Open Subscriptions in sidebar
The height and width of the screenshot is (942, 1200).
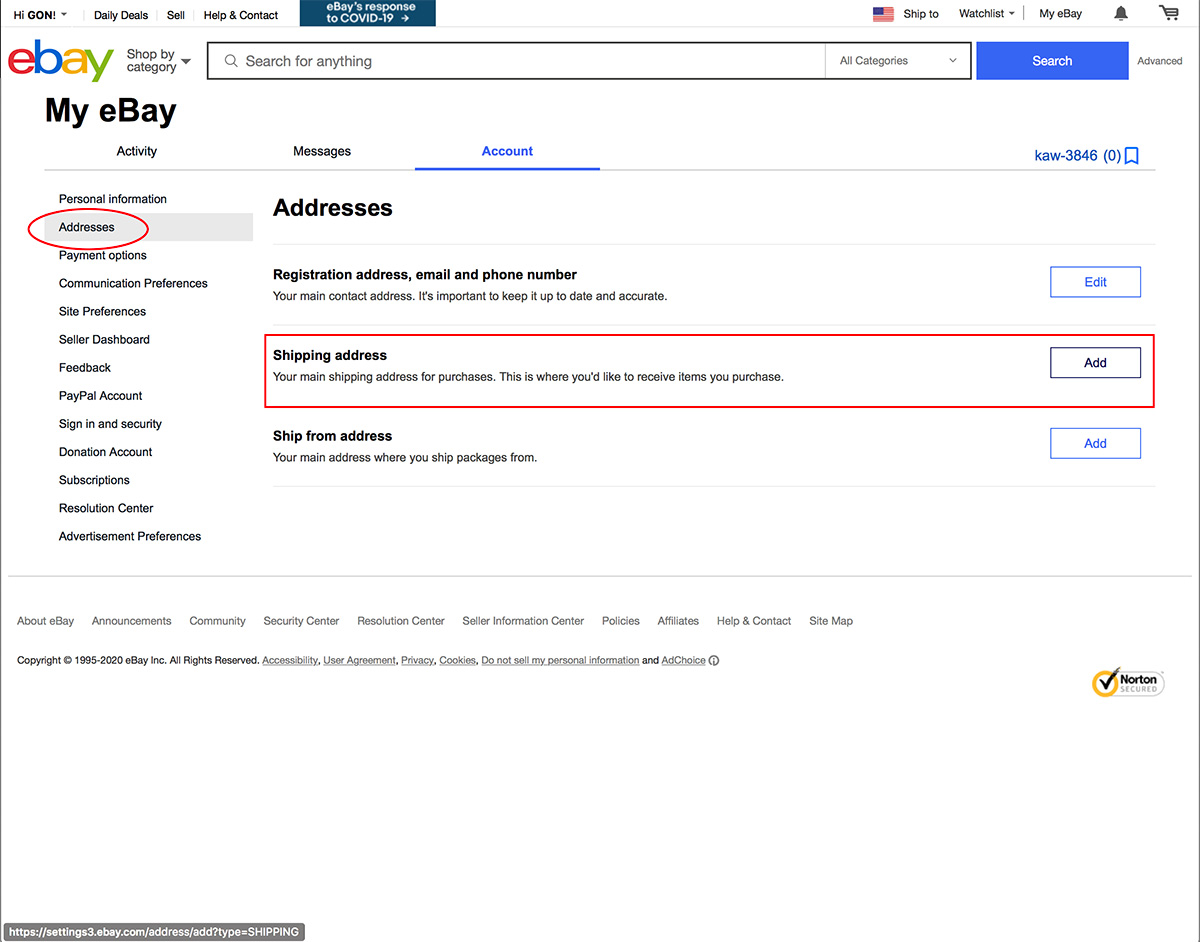tap(94, 480)
